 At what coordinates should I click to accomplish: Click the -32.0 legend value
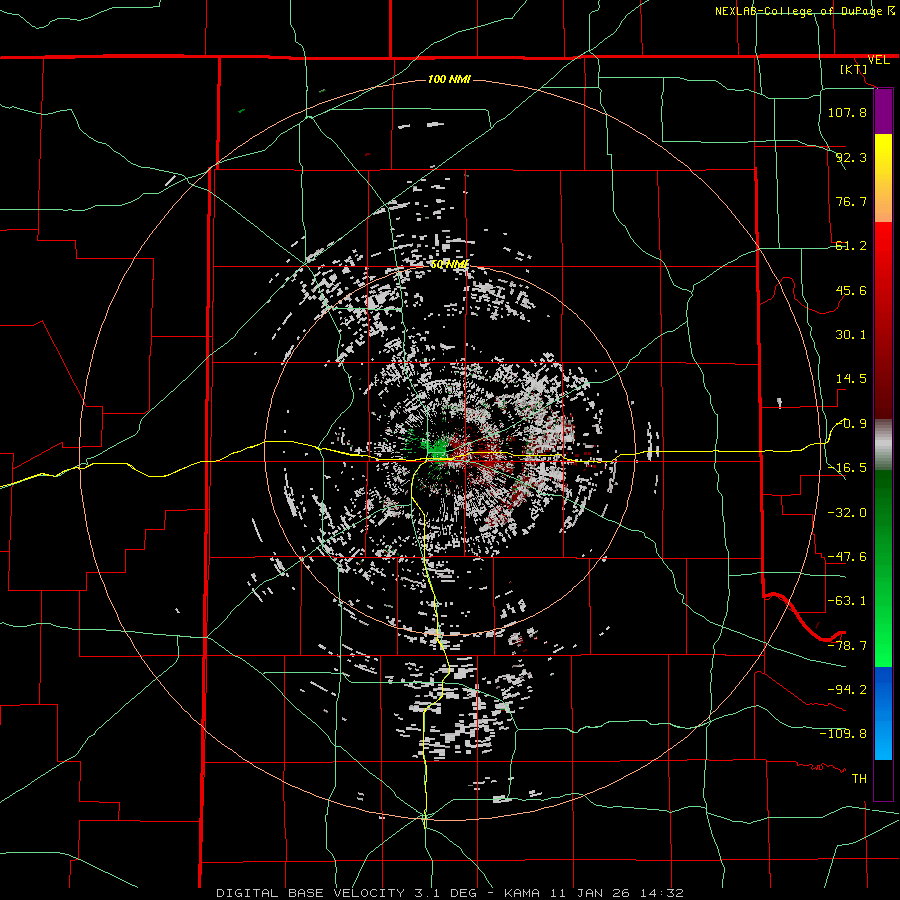[847, 513]
